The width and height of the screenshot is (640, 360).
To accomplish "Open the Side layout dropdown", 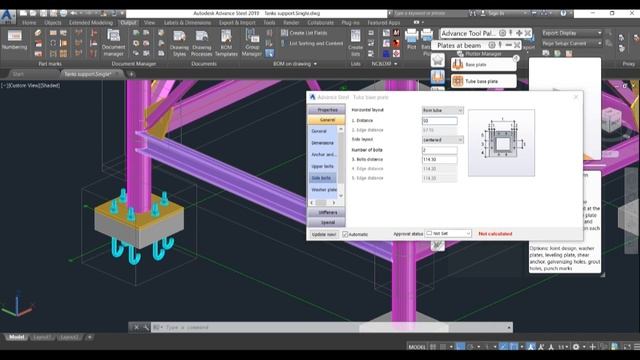I will coord(442,140).
